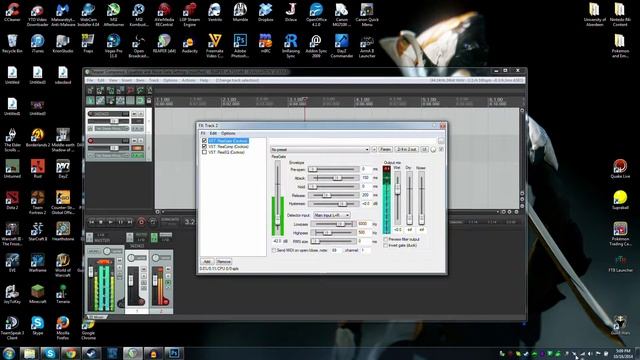640x360 pixels.
Task: Open Skype desktop shortcut
Action: 38,326
